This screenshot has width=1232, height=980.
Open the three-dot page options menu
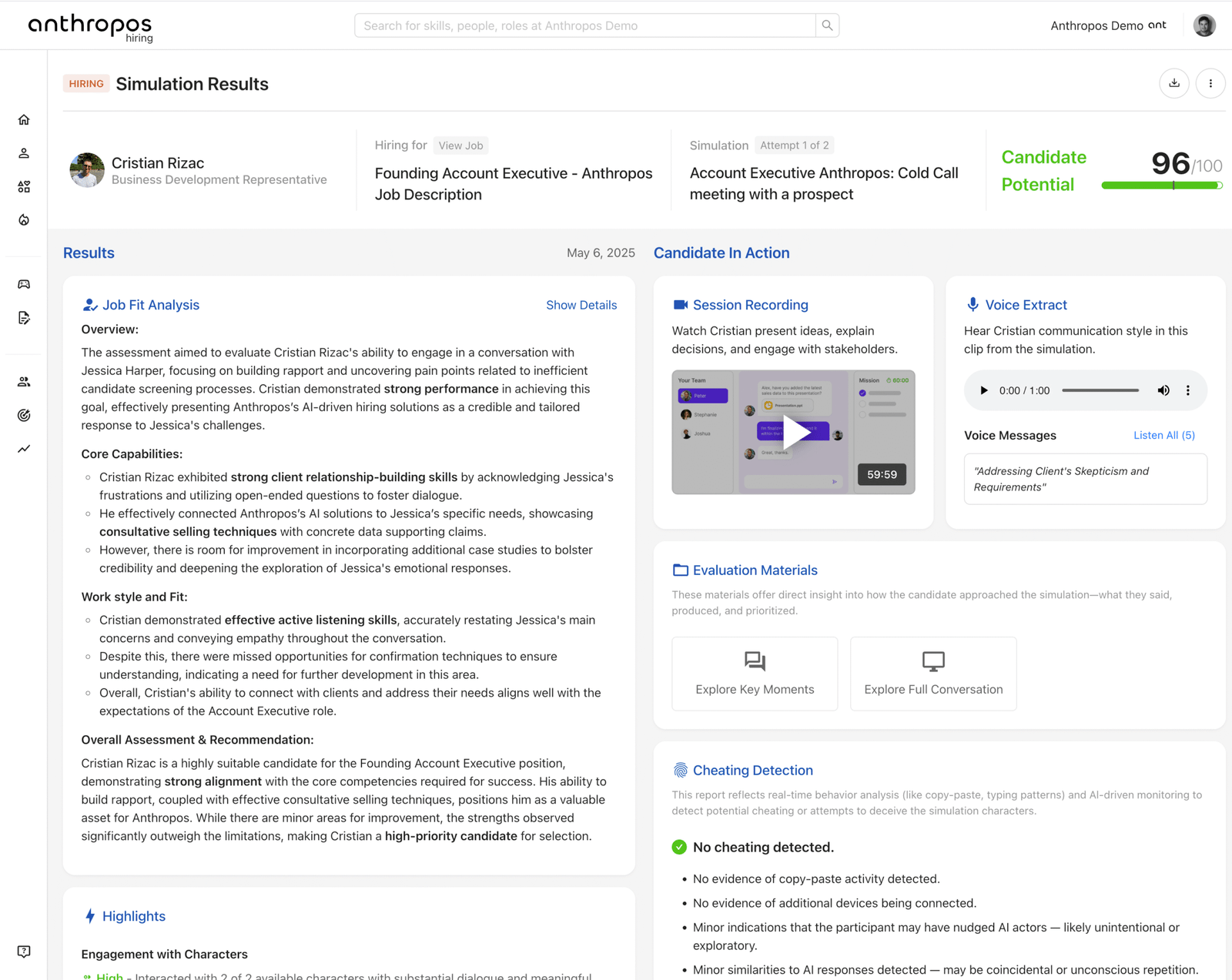pos(1210,83)
